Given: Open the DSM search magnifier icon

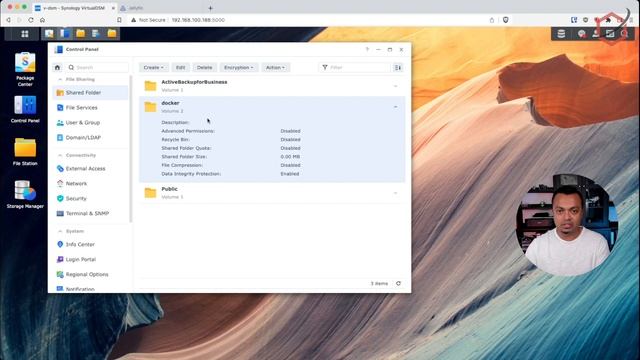Looking at the screenshot, I should [624, 34].
